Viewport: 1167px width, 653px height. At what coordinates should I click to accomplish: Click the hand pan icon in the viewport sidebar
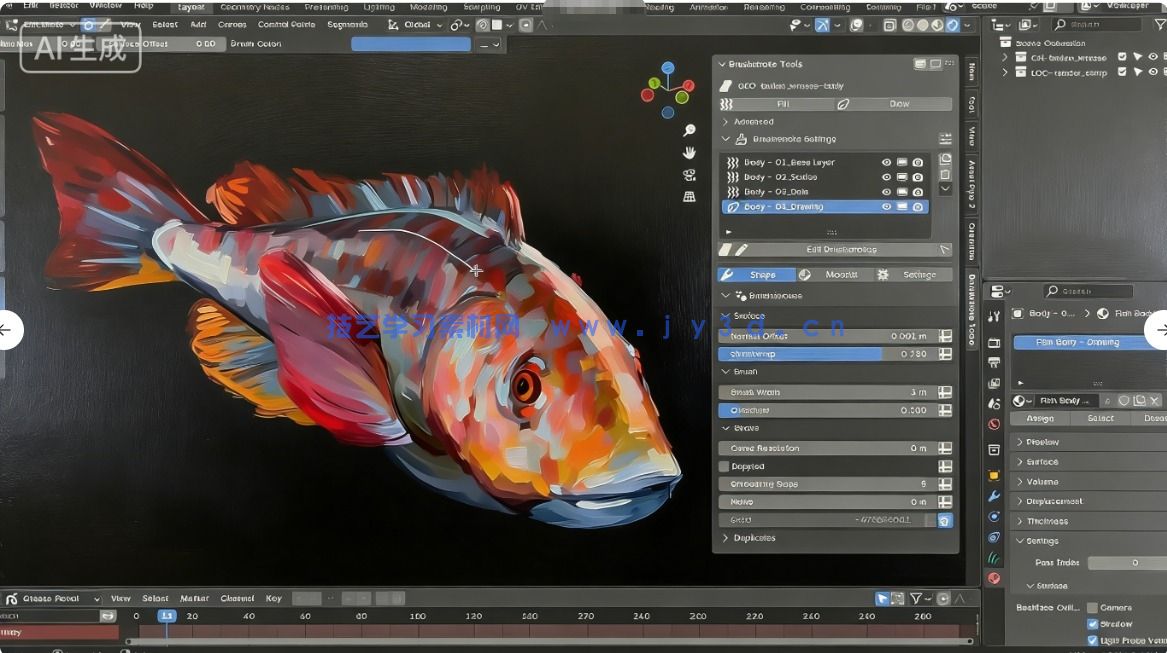pyautogui.click(x=689, y=153)
